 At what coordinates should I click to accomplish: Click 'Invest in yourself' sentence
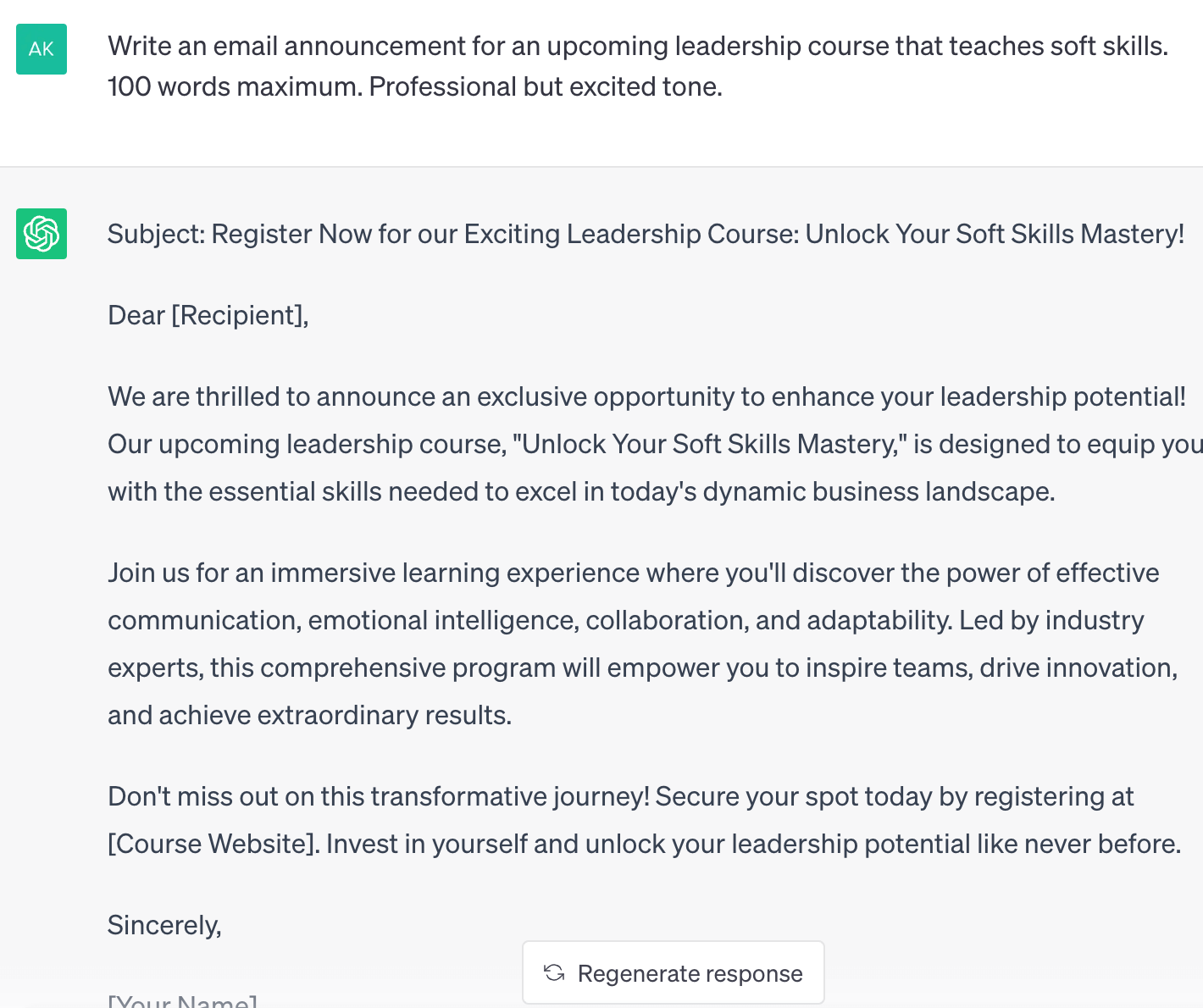[x=752, y=844]
